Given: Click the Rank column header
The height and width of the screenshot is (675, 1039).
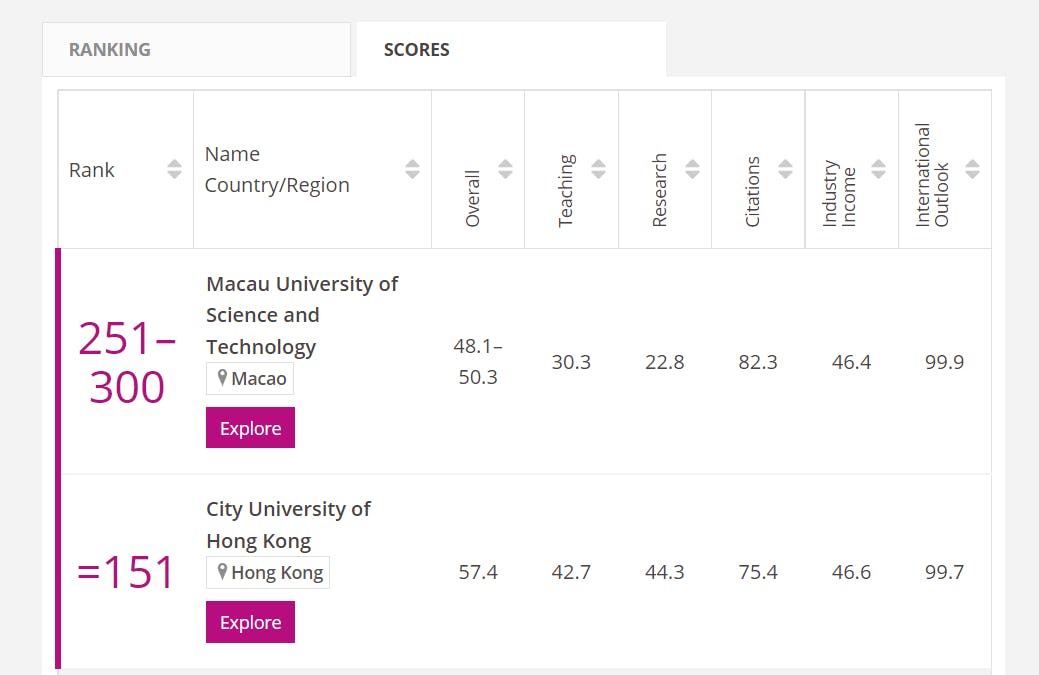Looking at the screenshot, I should coord(91,169).
